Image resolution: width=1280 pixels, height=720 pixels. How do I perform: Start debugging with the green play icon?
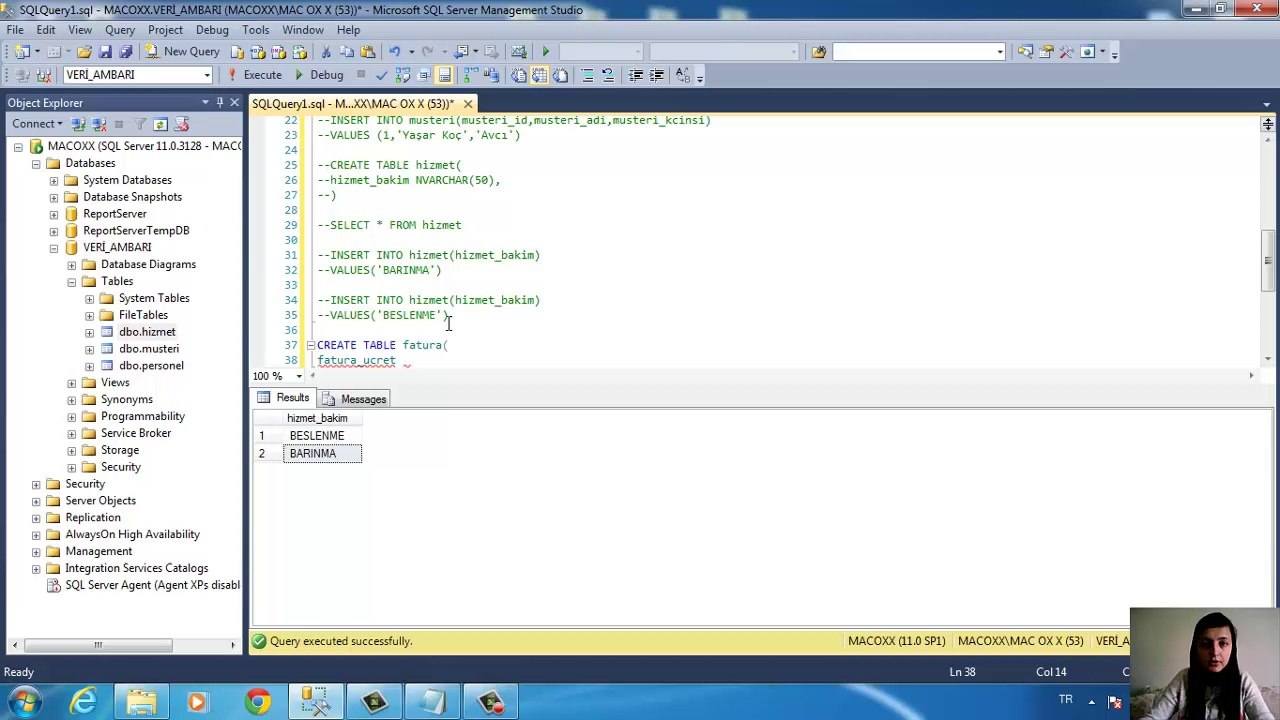click(x=545, y=52)
